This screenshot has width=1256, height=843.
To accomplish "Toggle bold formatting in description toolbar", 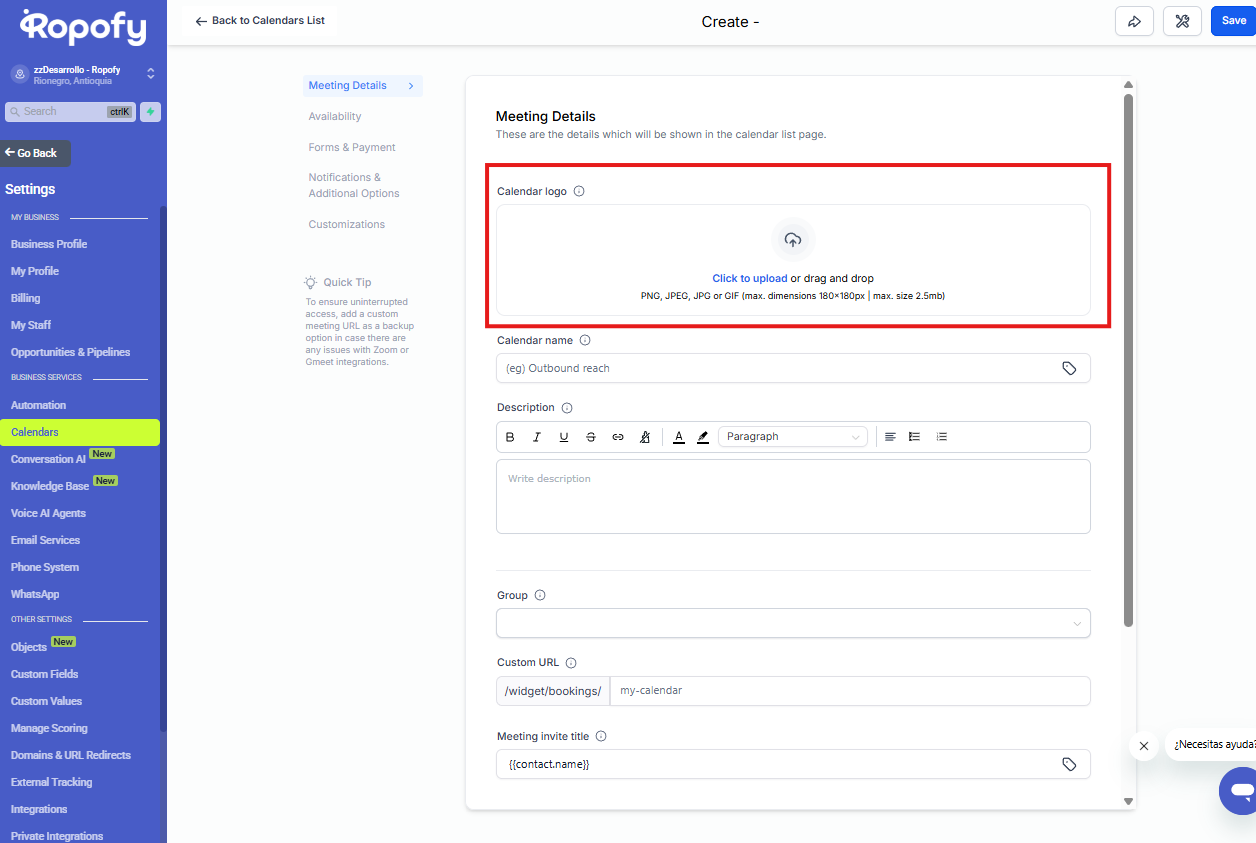I will 510,437.
